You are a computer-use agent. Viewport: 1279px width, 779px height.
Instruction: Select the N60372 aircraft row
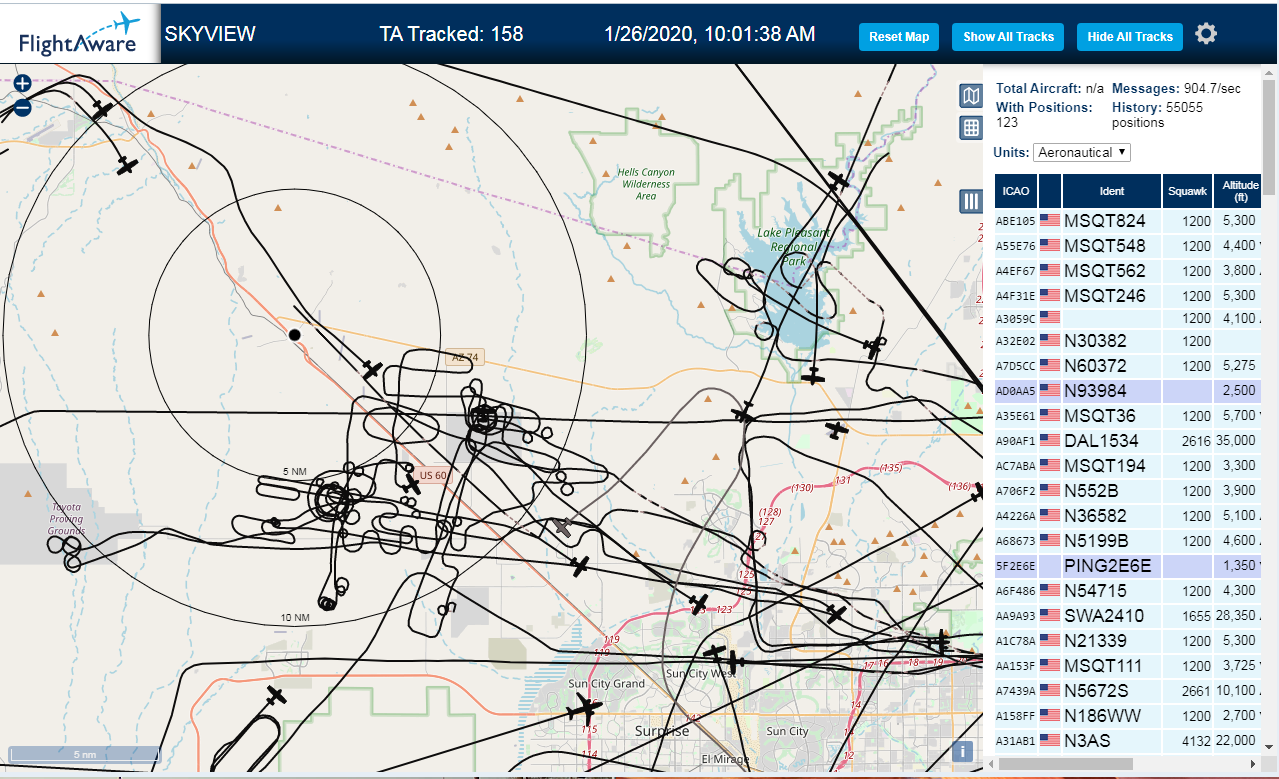tap(1128, 366)
